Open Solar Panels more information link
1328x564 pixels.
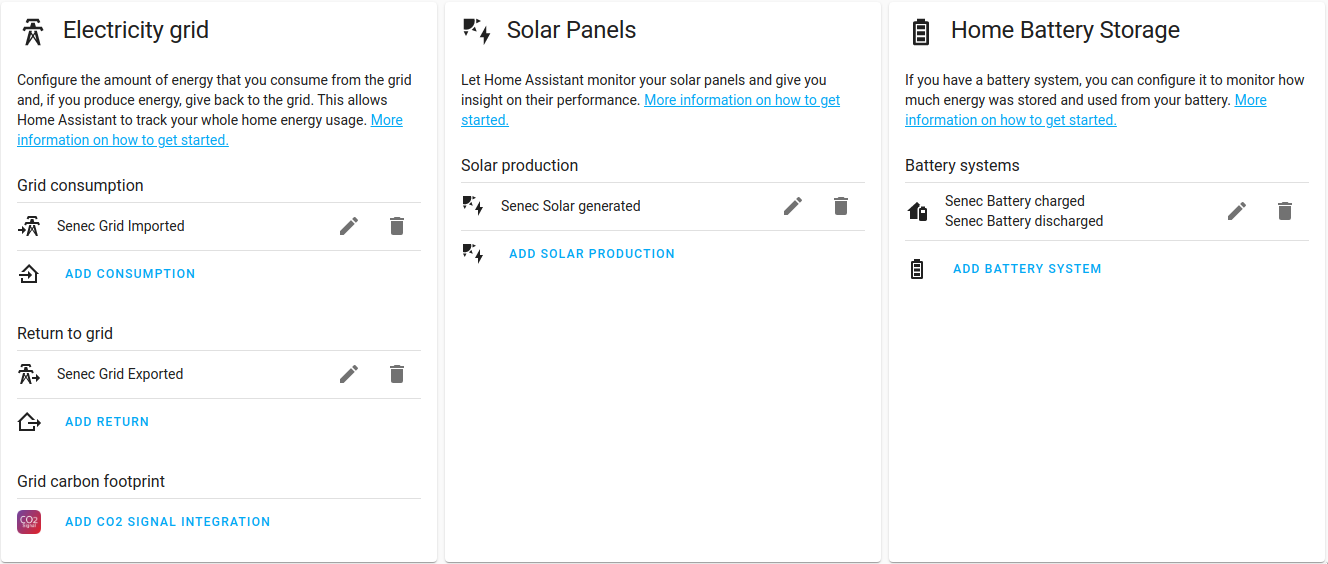click(x=741, y=100)
